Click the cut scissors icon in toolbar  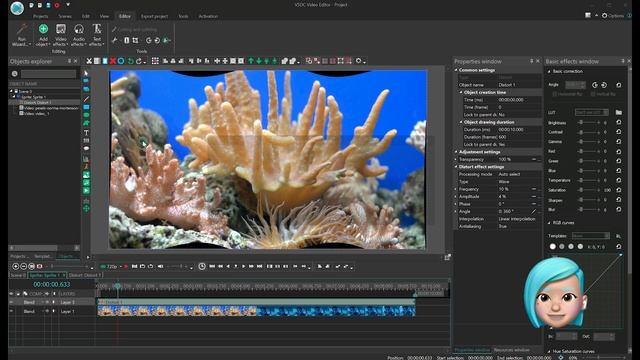(89, 61)
